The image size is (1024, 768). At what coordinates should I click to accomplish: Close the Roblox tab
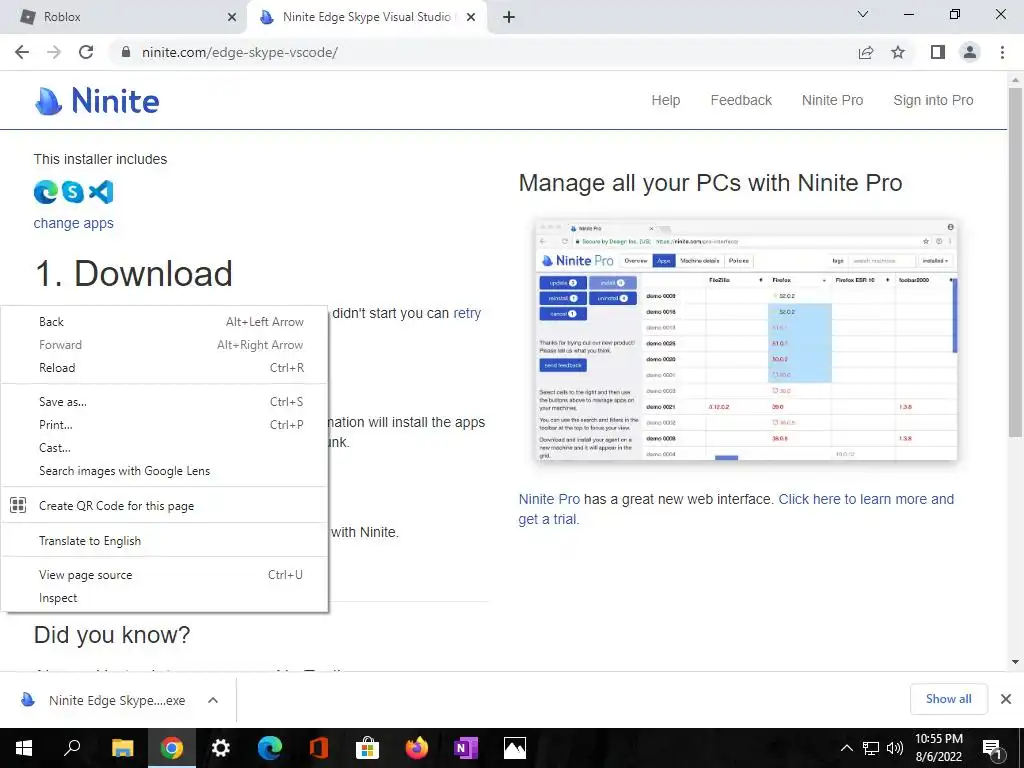(231, 18)
